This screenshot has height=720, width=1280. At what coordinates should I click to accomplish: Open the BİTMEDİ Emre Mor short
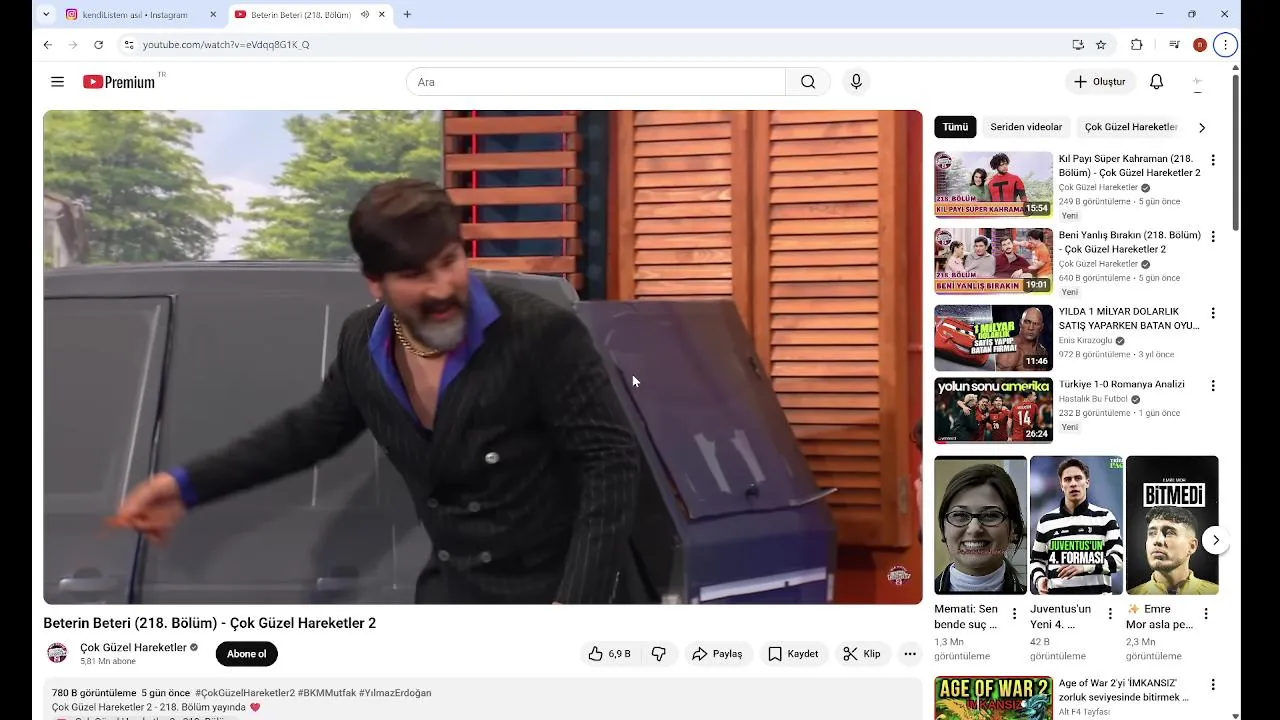pyautogui.click(x=1172, y=525)
